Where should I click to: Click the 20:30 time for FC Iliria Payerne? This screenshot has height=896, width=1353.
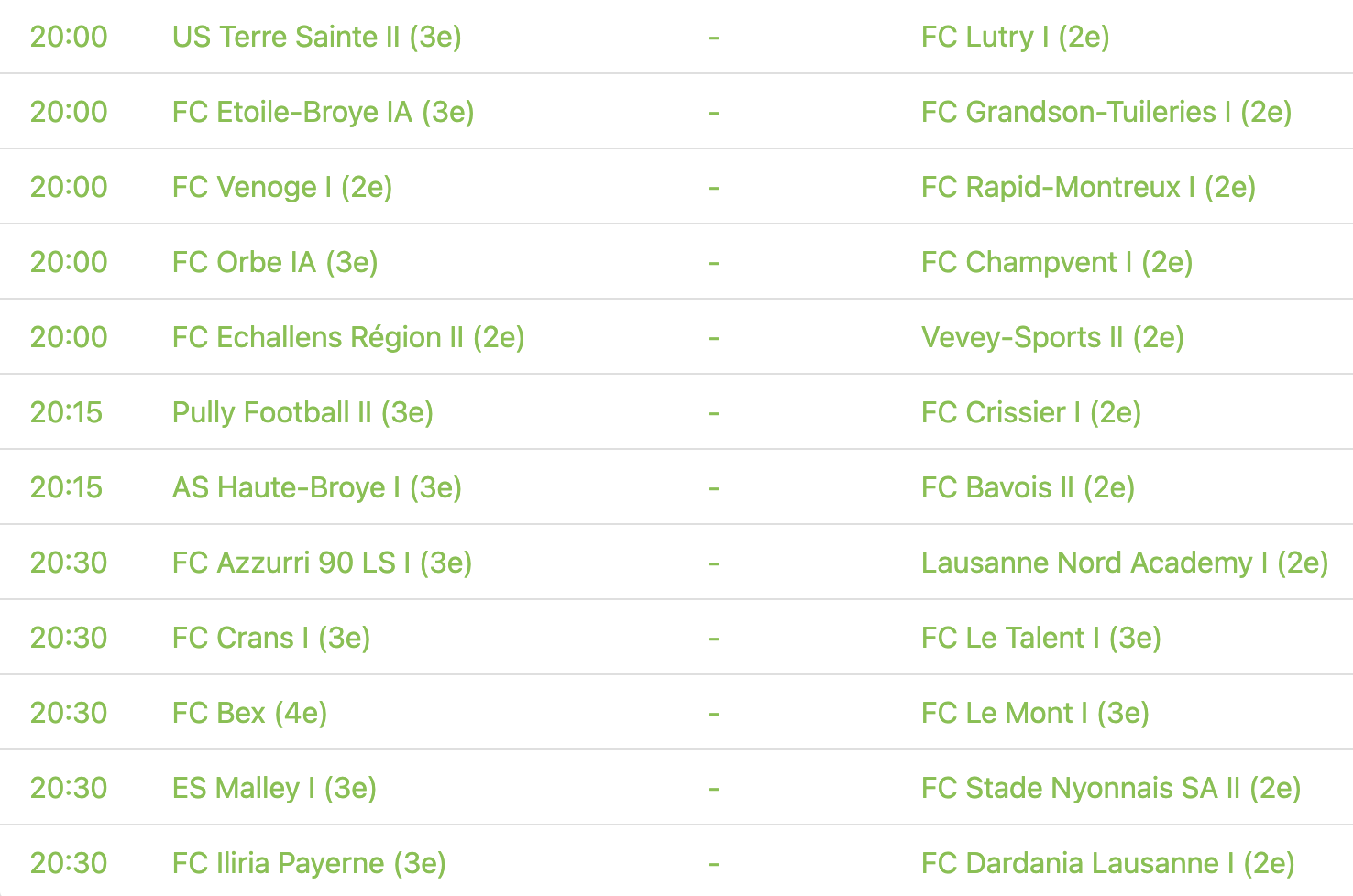pos(69,863)
